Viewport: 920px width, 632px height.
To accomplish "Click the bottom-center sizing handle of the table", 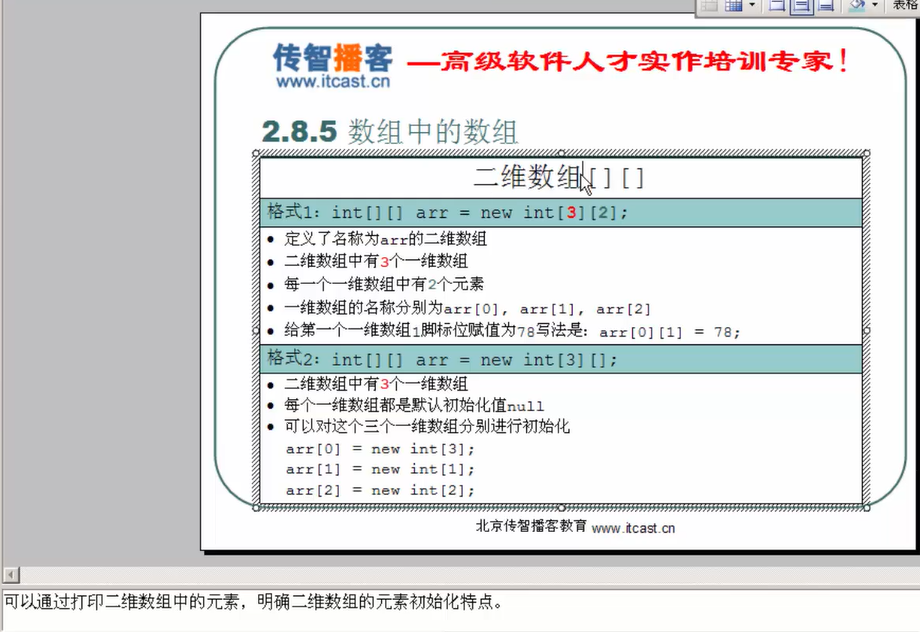I will click(x=562, y=508).
